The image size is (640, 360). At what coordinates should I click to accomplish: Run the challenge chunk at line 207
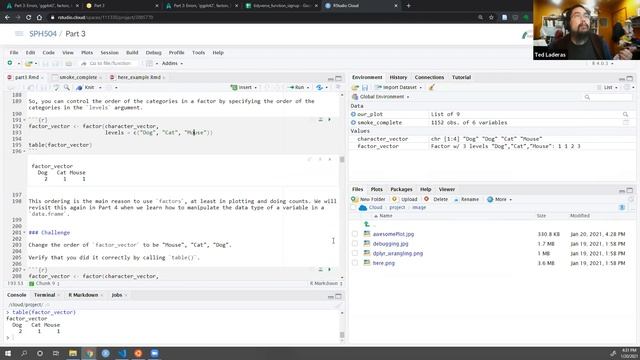tap(329, 269)
